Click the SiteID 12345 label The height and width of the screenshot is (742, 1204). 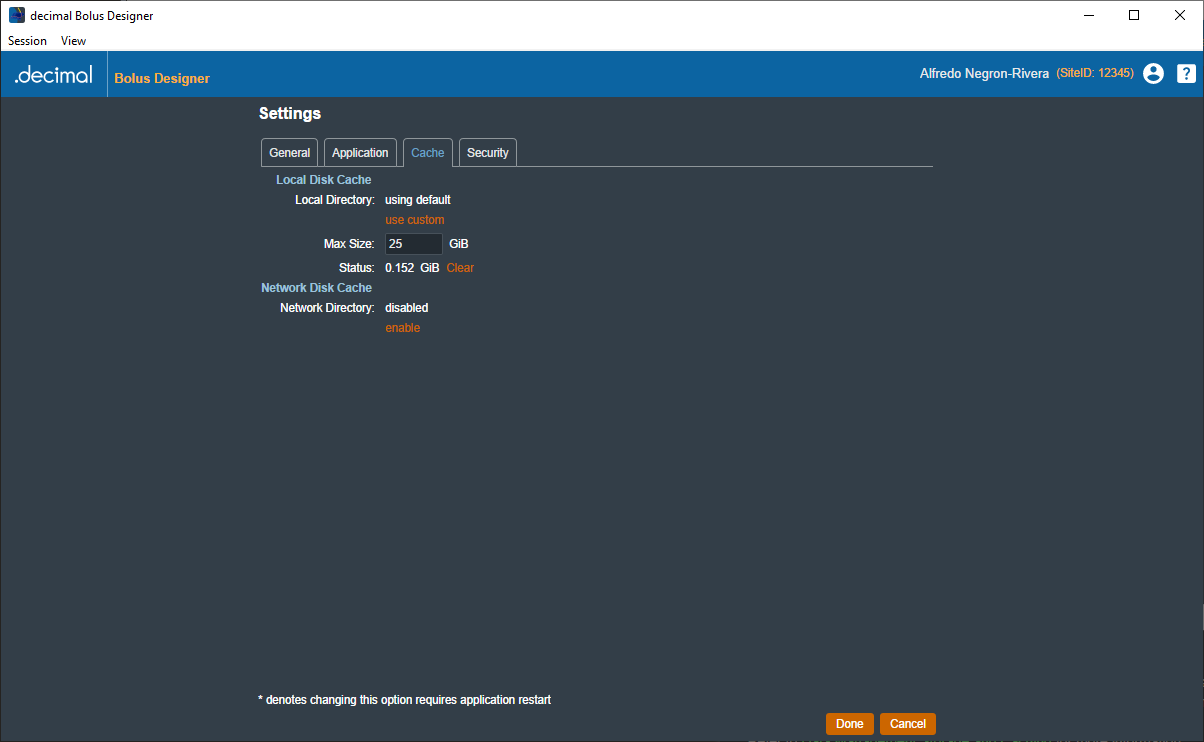1095,74
